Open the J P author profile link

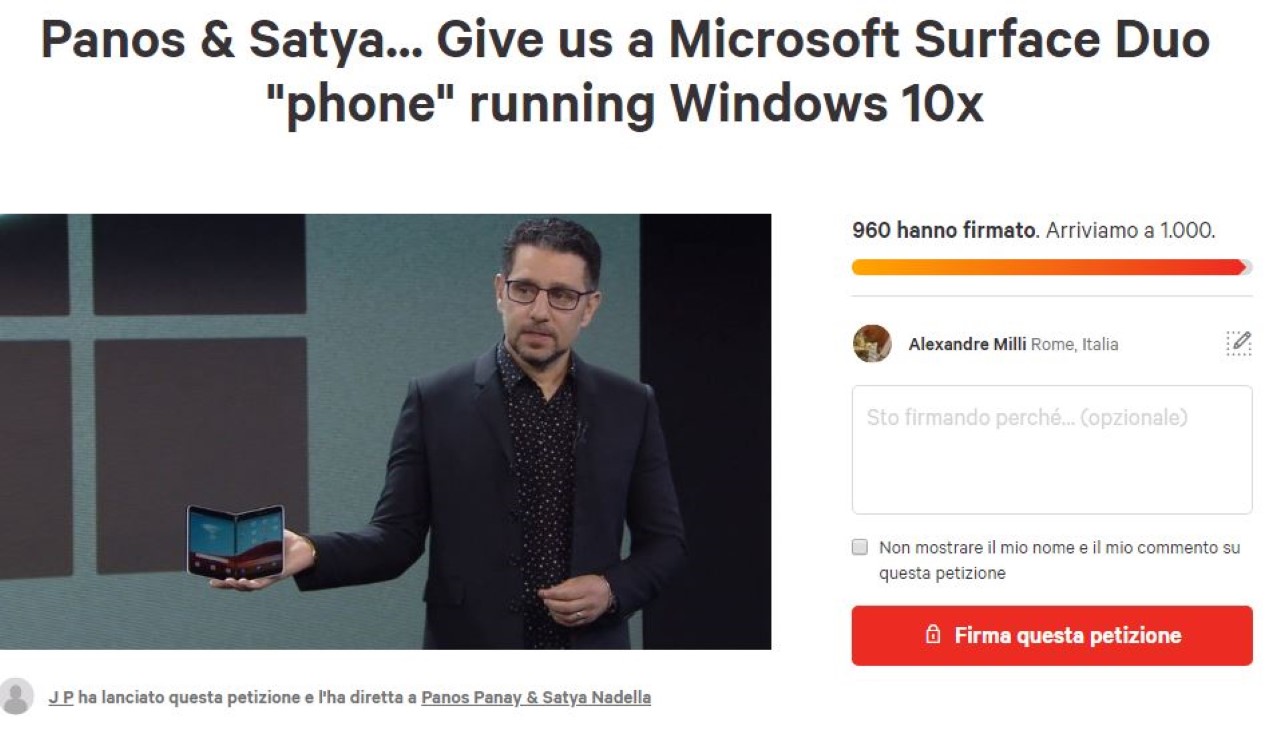61,697
